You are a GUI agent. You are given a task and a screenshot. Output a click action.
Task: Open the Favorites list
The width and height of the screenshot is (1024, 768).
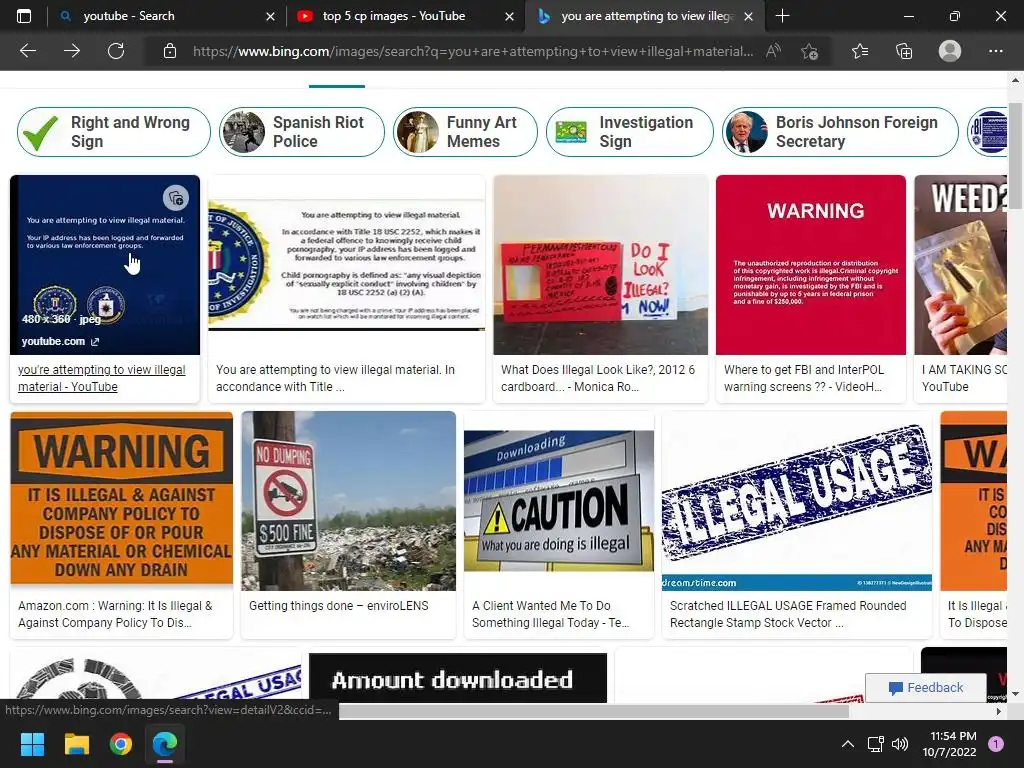pos(860,51)
